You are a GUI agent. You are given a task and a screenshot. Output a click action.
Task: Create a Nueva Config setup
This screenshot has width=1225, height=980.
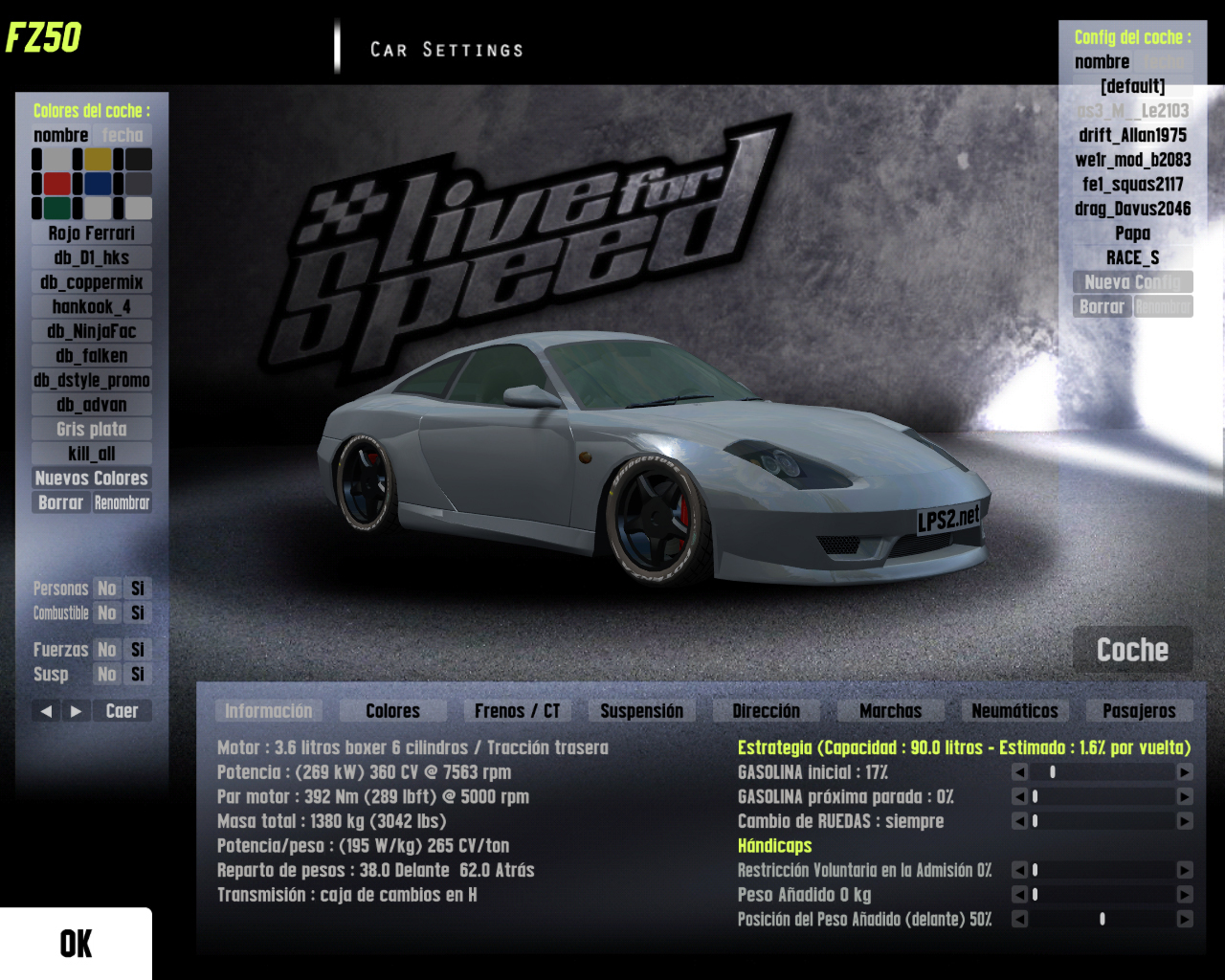click(1133, 282)
